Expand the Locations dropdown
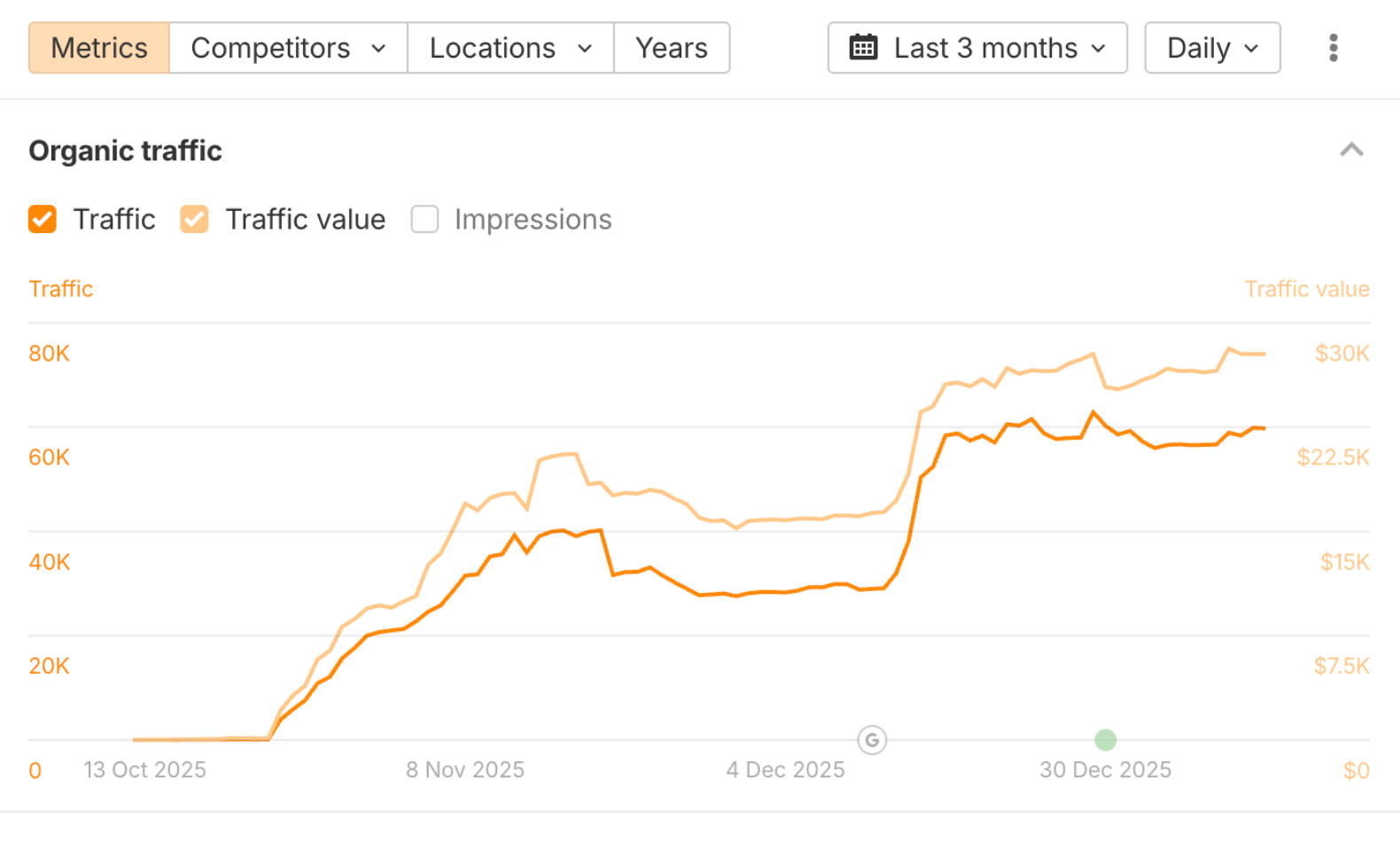 coord(509,48)
